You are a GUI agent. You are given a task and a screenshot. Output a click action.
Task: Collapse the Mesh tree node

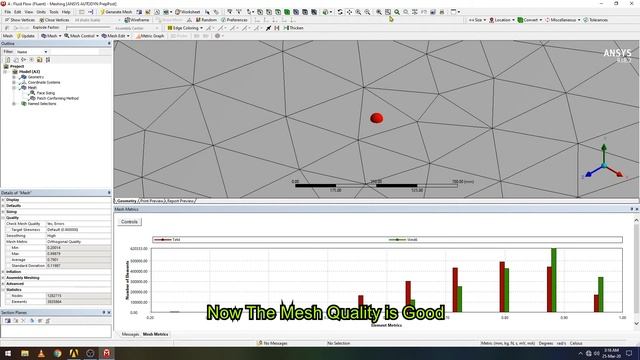pos(14,87)
